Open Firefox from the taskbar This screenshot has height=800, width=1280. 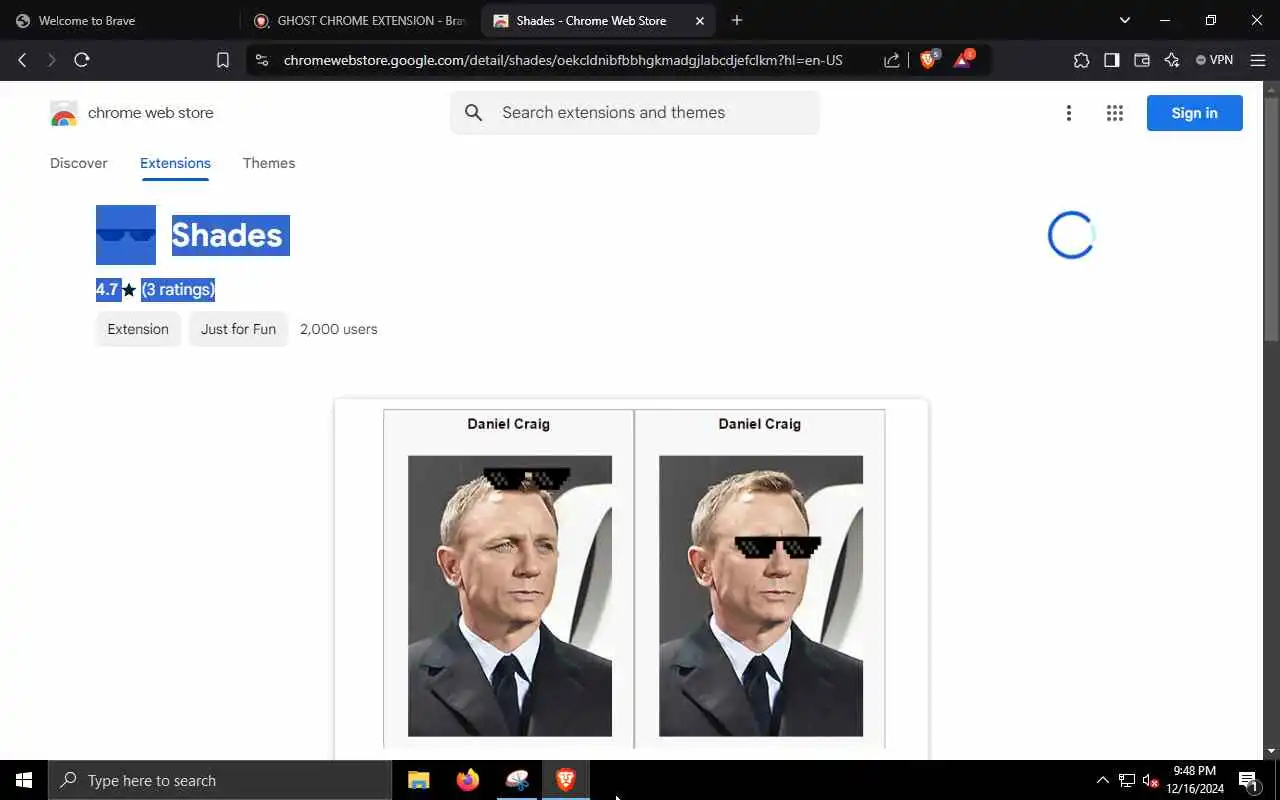coord(467,780)
